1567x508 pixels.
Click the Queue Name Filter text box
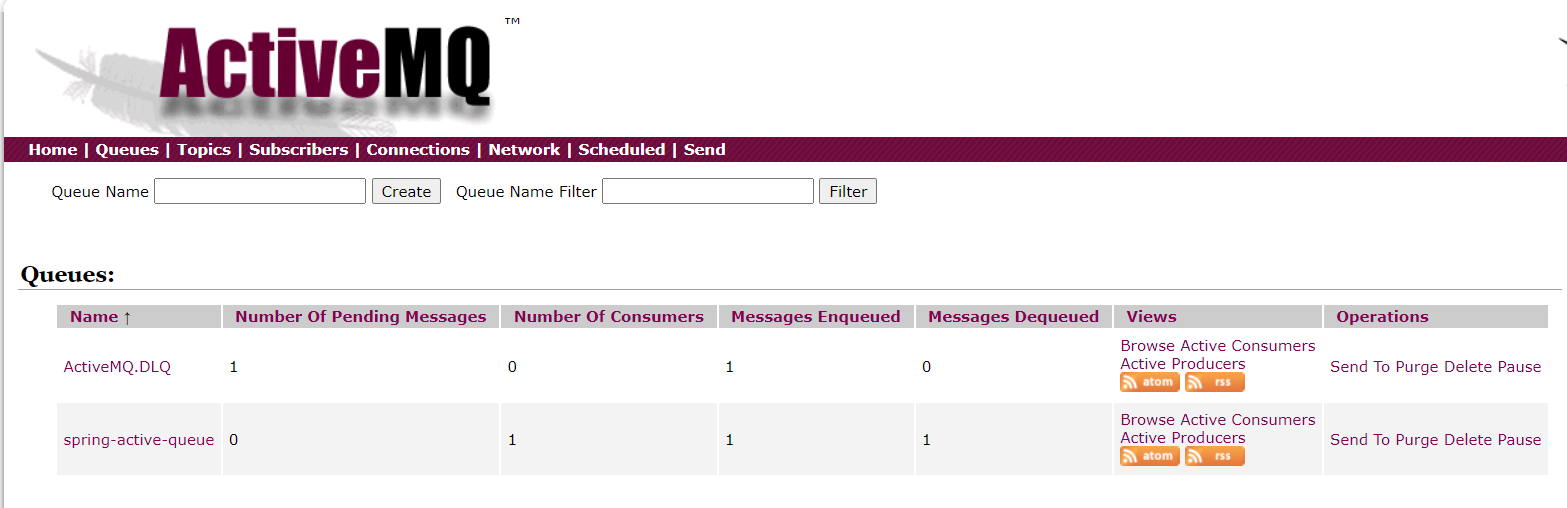[707, 192]
